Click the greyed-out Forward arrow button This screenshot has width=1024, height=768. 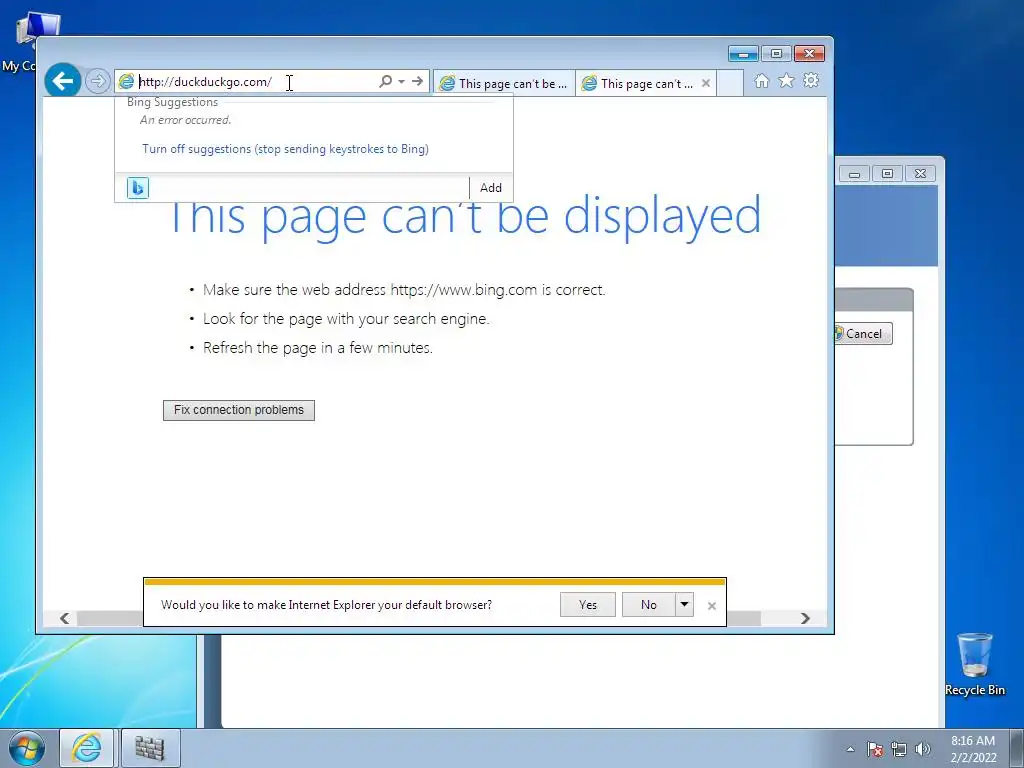(97, 81)
